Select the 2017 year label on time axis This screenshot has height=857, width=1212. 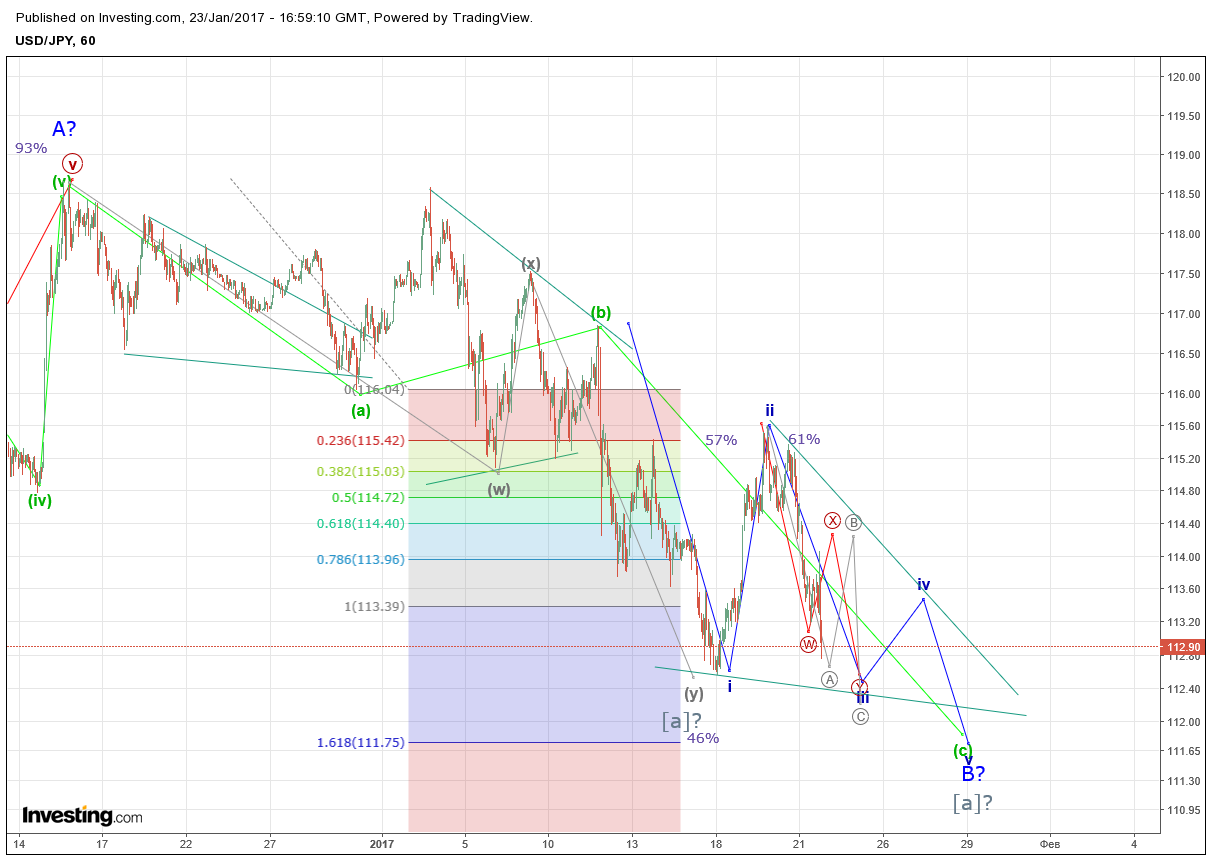tap(384, 844)
